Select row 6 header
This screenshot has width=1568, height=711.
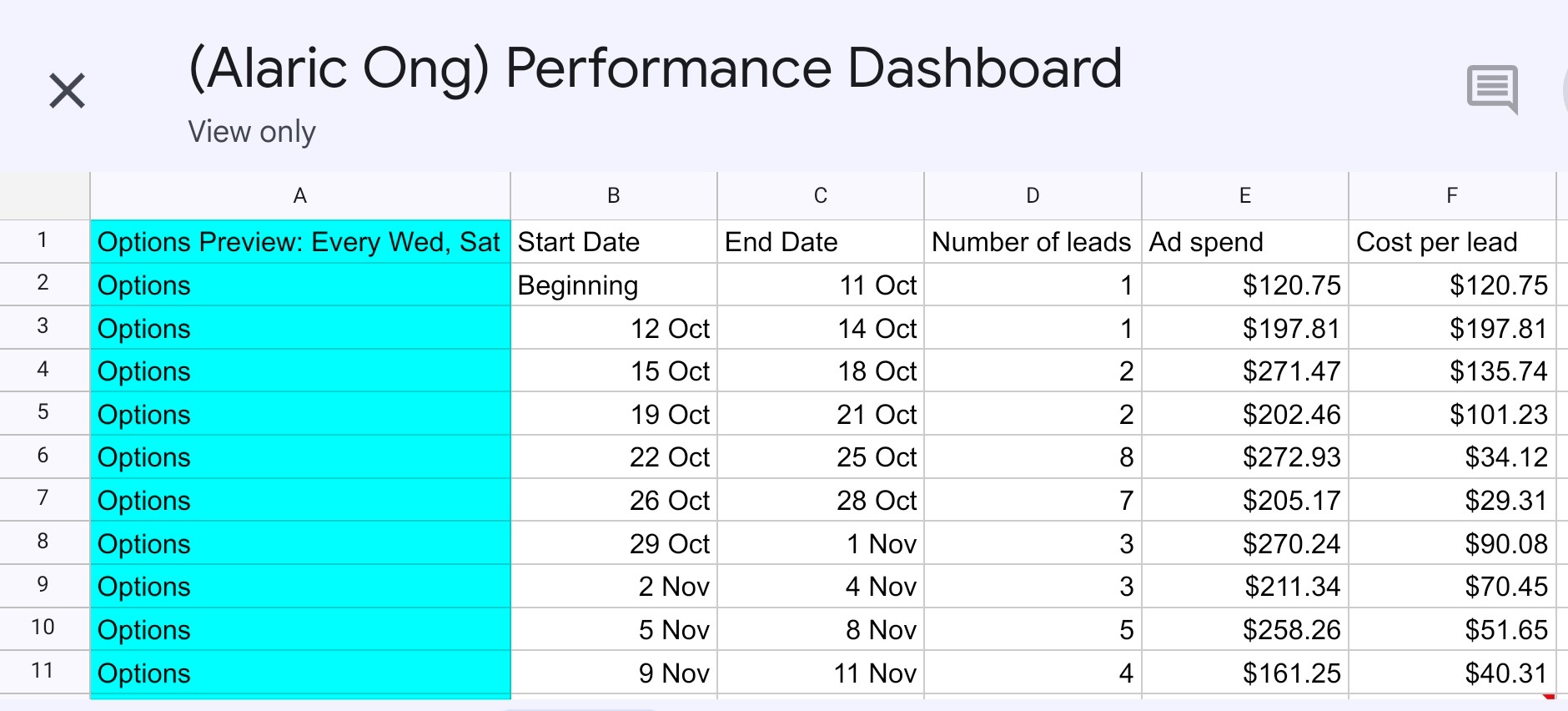click(x=44, y=456)
